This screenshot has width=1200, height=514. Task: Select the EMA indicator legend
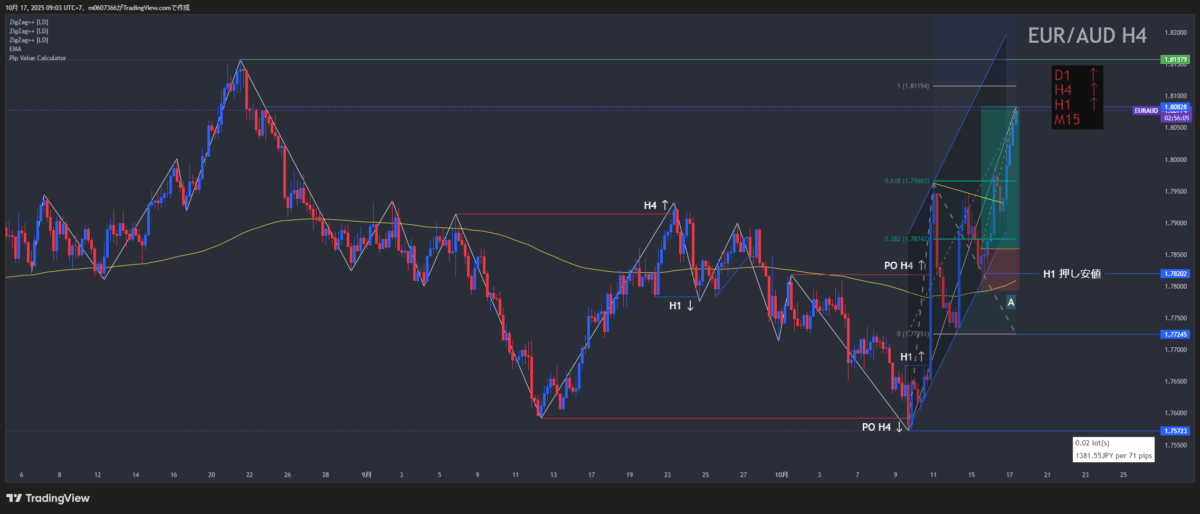15,47
